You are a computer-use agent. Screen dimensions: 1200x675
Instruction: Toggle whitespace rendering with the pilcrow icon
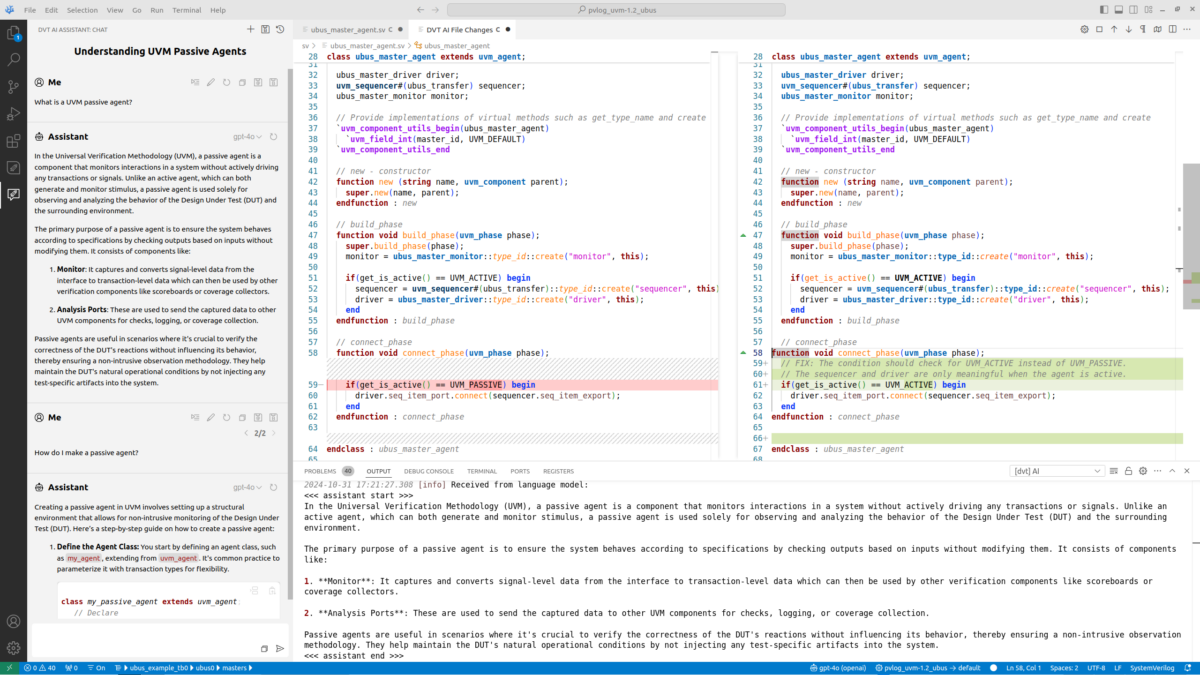pyautogui.click(x=1143, y=29)
